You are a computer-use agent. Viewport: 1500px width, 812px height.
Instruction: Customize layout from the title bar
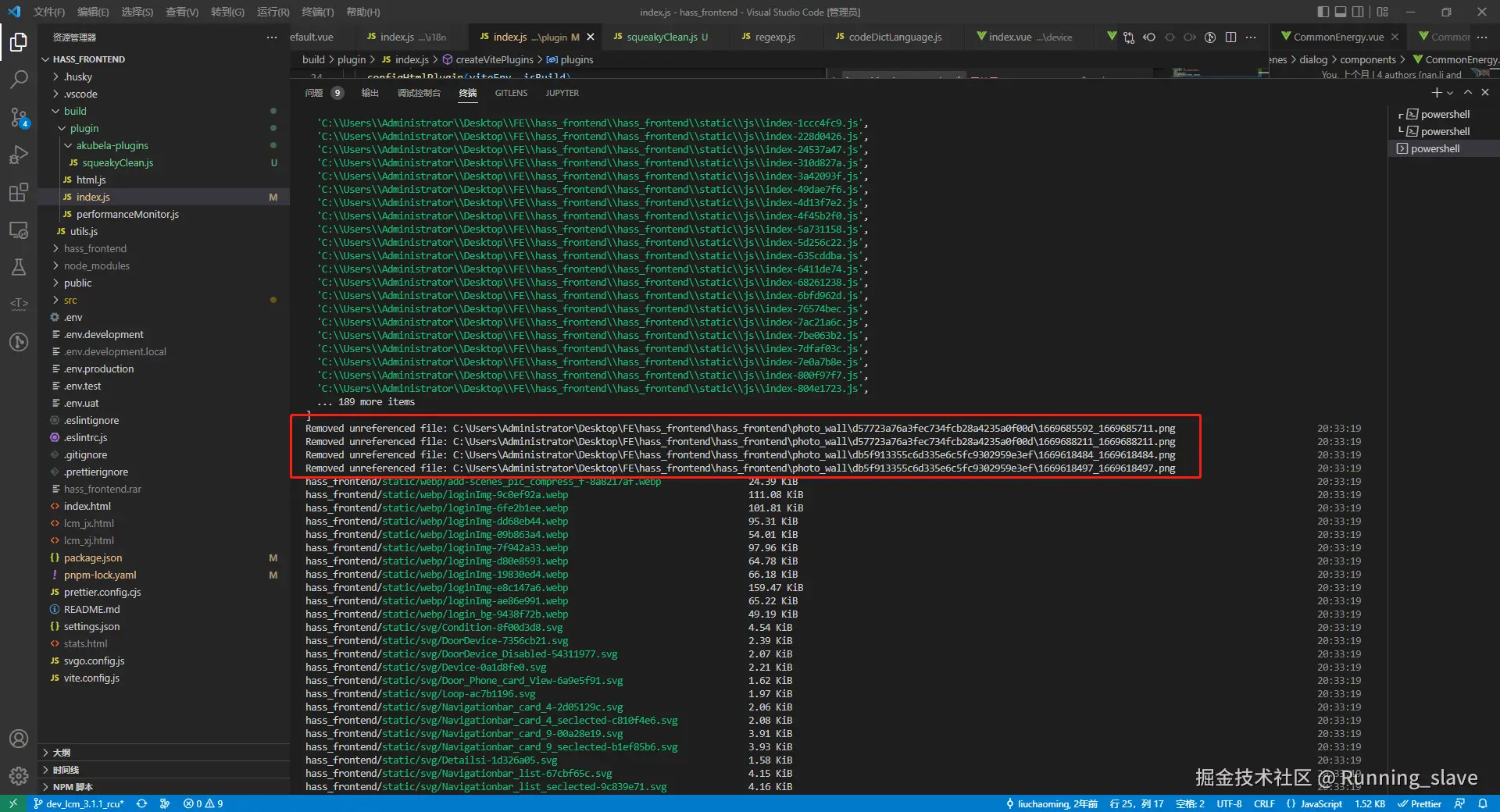1382,12
